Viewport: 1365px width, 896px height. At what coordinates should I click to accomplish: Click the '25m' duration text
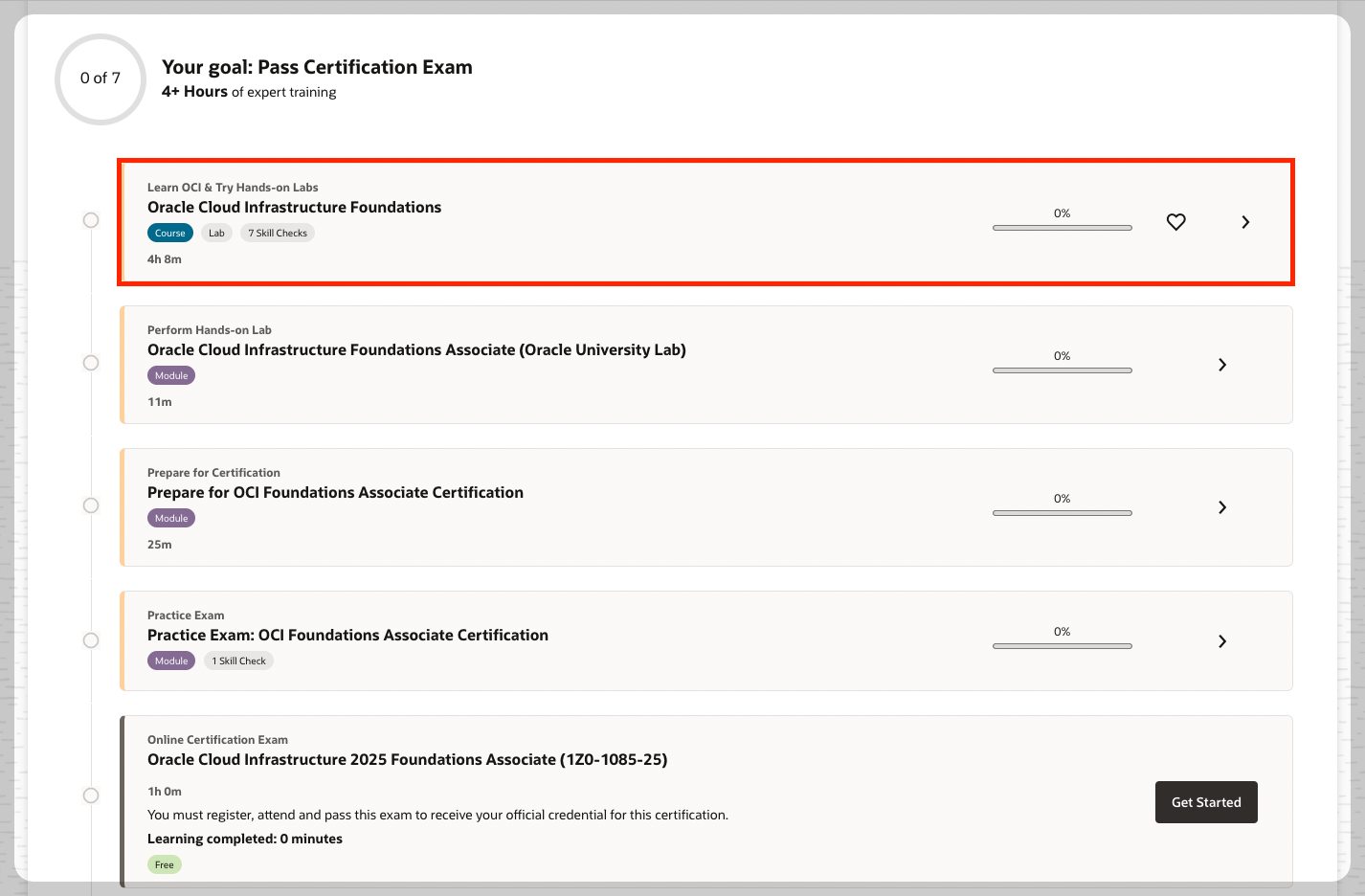tap(160, 545)
